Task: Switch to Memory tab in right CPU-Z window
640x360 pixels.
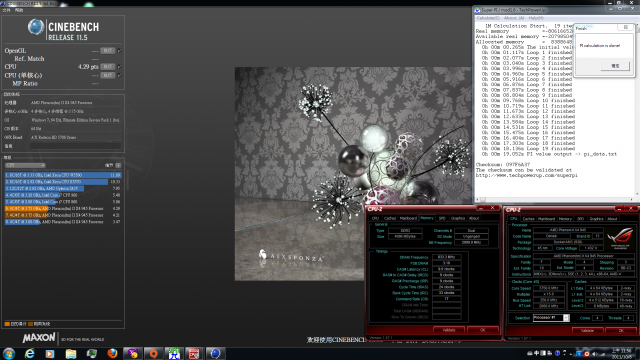Action: 565,219
